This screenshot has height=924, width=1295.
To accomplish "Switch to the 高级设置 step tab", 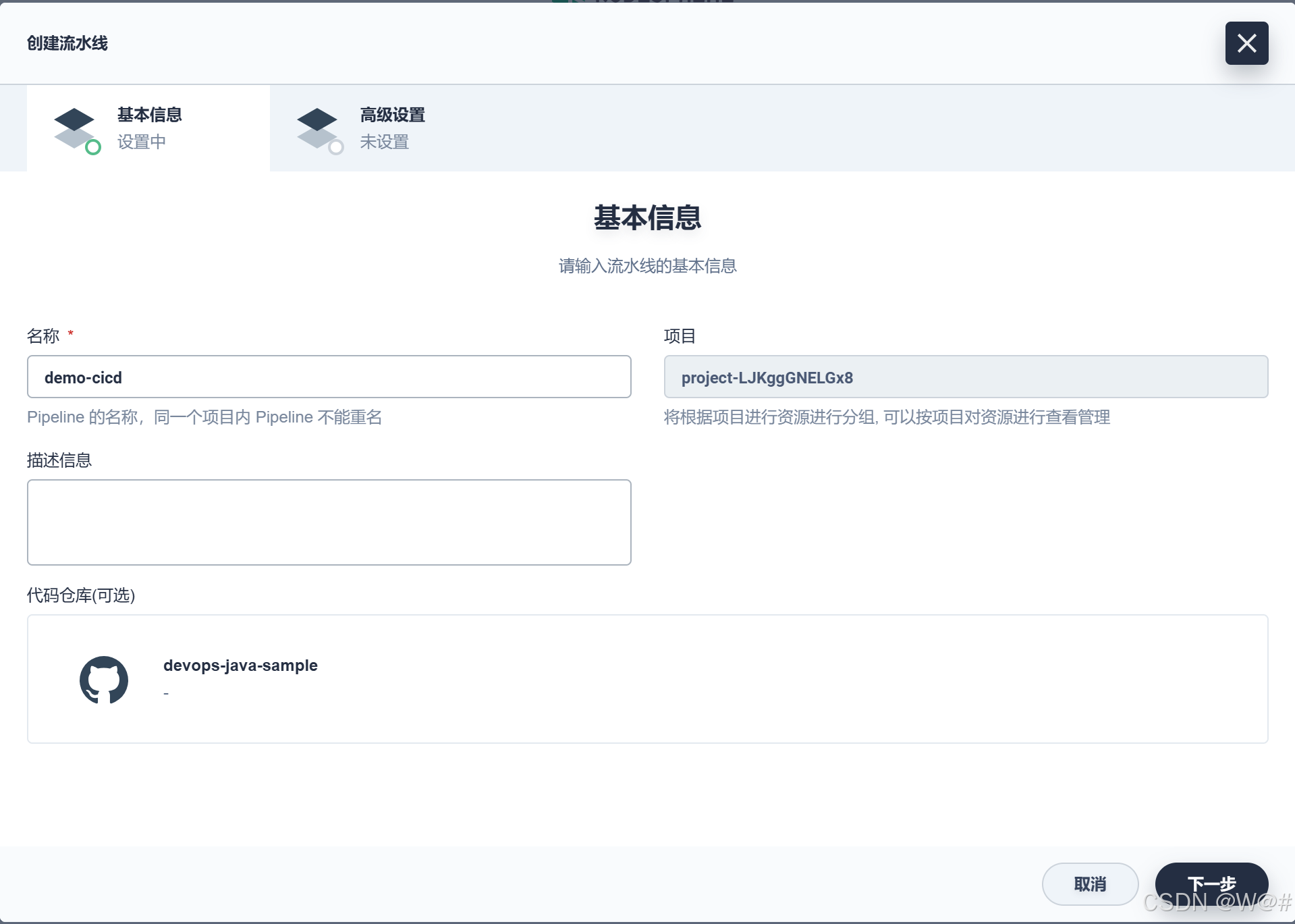I will point(391,128).
